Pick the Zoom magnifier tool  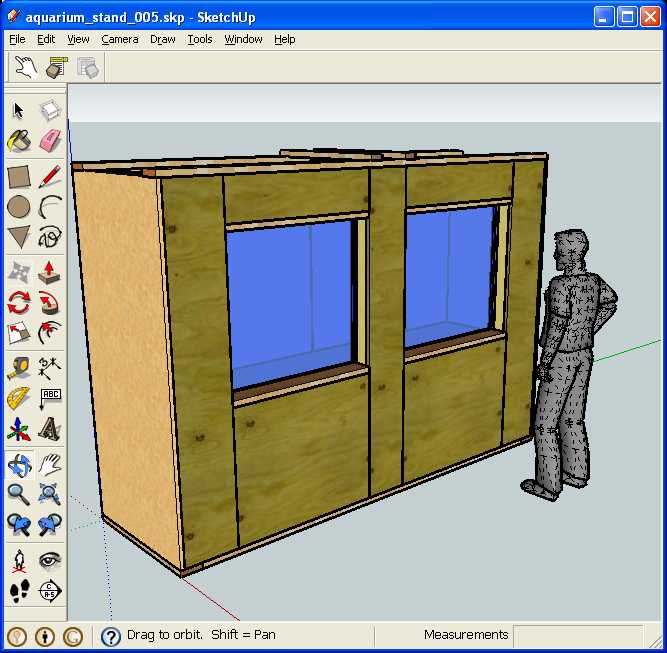[19, 495]
